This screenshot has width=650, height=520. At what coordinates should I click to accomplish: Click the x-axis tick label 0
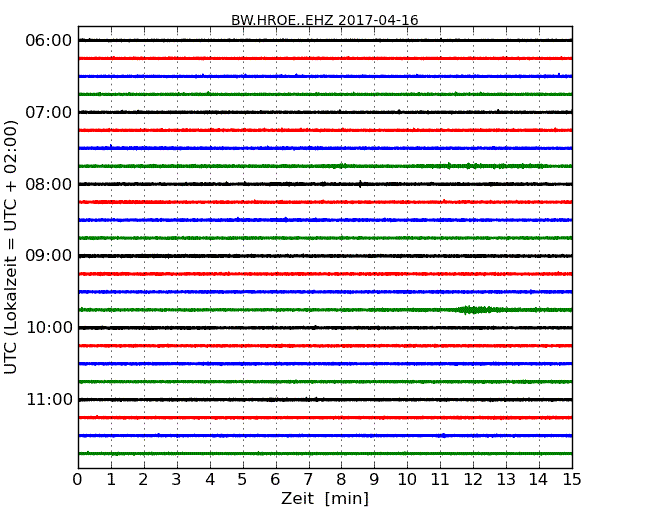[78, 480]
